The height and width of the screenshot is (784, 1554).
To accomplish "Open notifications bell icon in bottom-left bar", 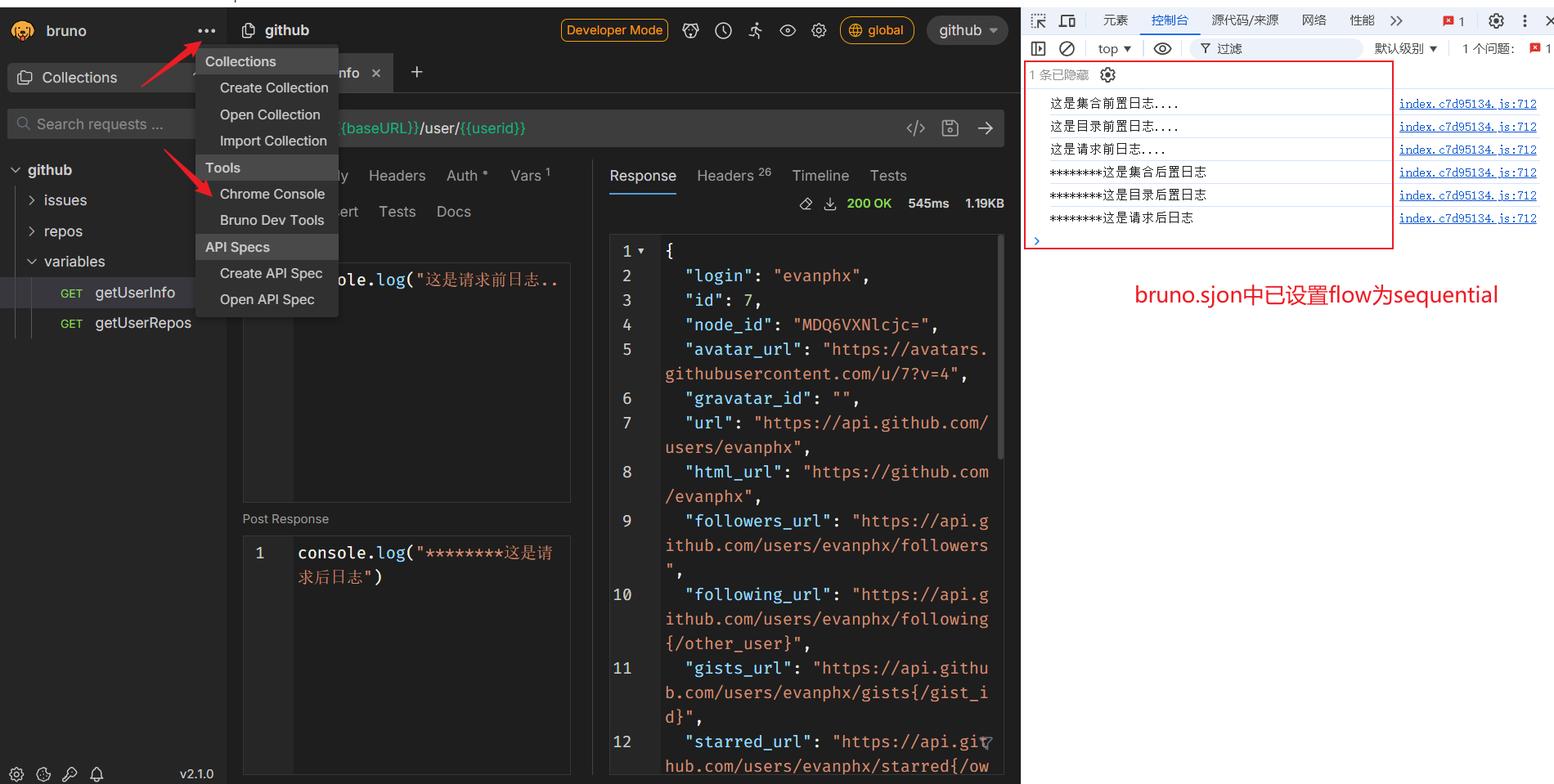I will [x=97, y=773].
